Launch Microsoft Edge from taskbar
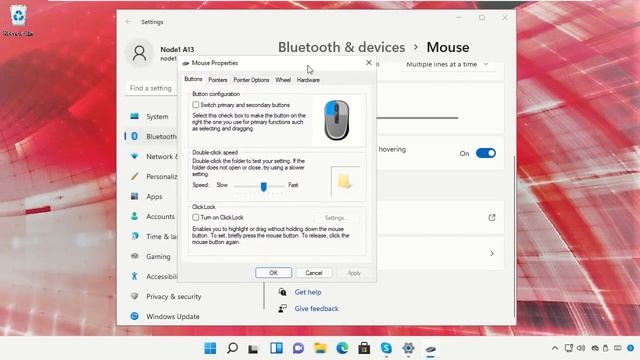Image resolution: width=640 pixels, height=360 pixels. click(342, 348)
